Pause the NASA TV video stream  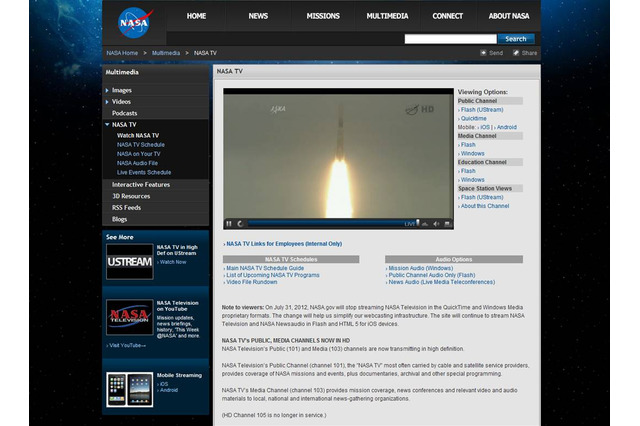[229, 224]
